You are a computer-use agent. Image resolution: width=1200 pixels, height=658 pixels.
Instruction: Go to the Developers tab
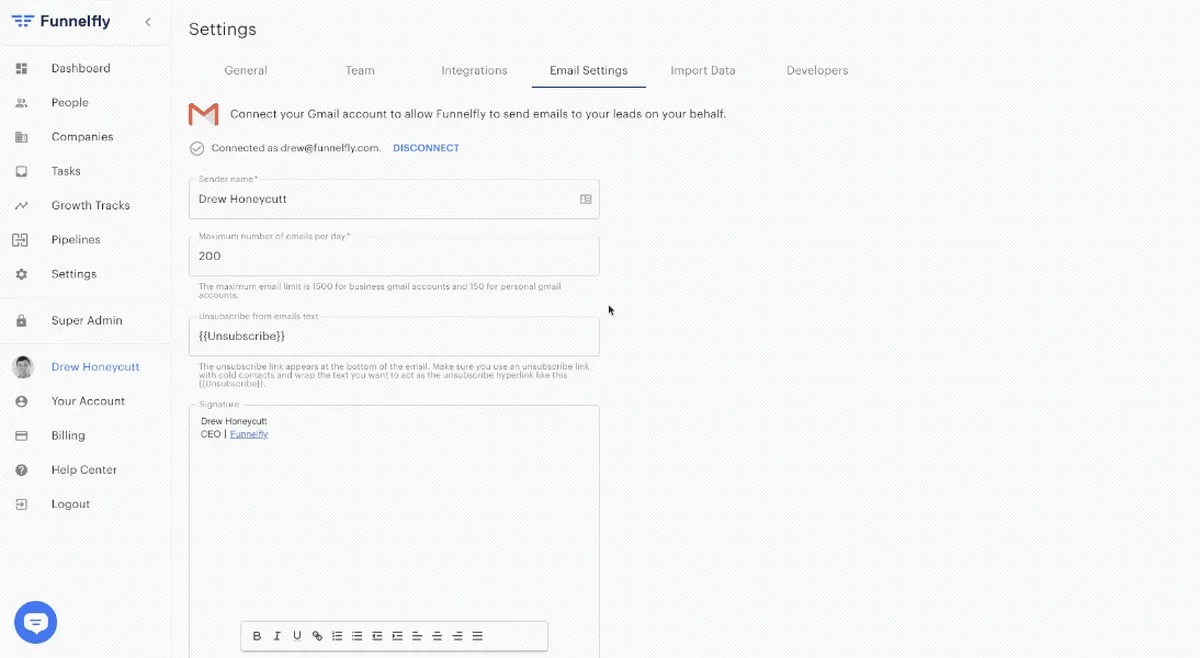(x=817, y=71)
